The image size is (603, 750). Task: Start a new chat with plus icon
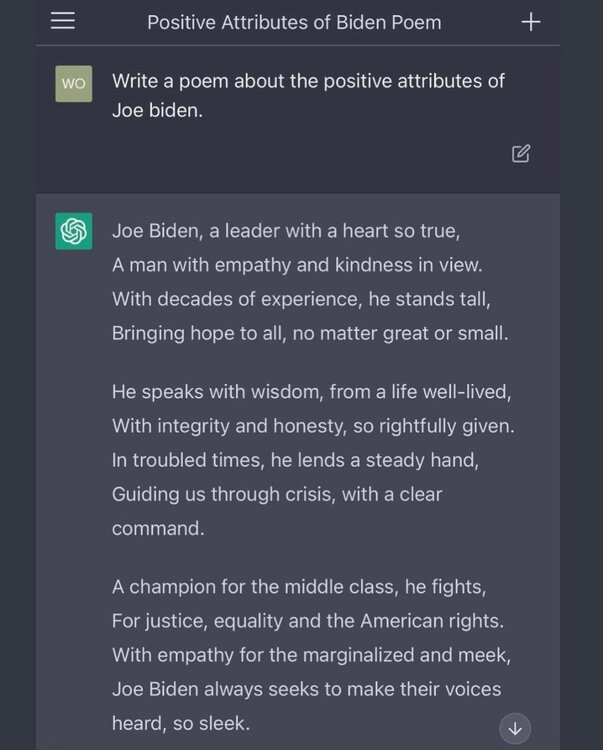[531, 21]
